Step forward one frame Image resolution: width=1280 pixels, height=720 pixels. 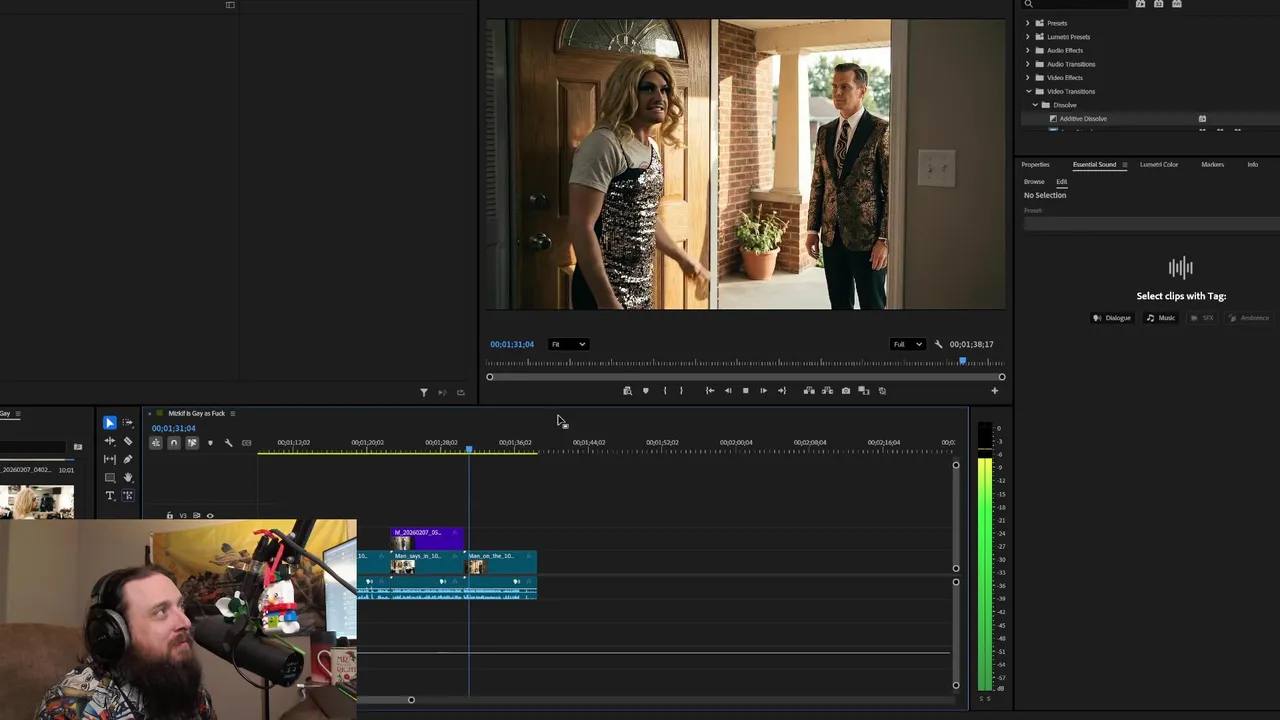pyautogui.click(x=763, y=391)
